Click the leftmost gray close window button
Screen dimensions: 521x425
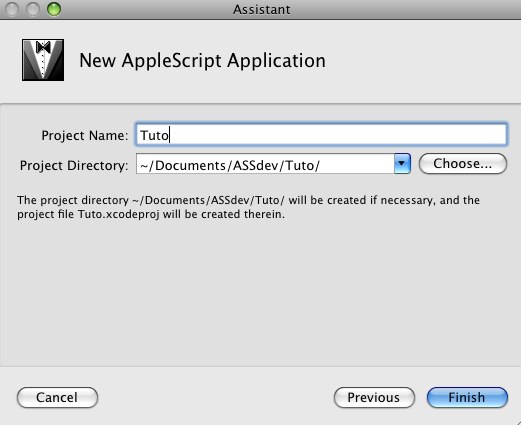[x=12, y=9]
